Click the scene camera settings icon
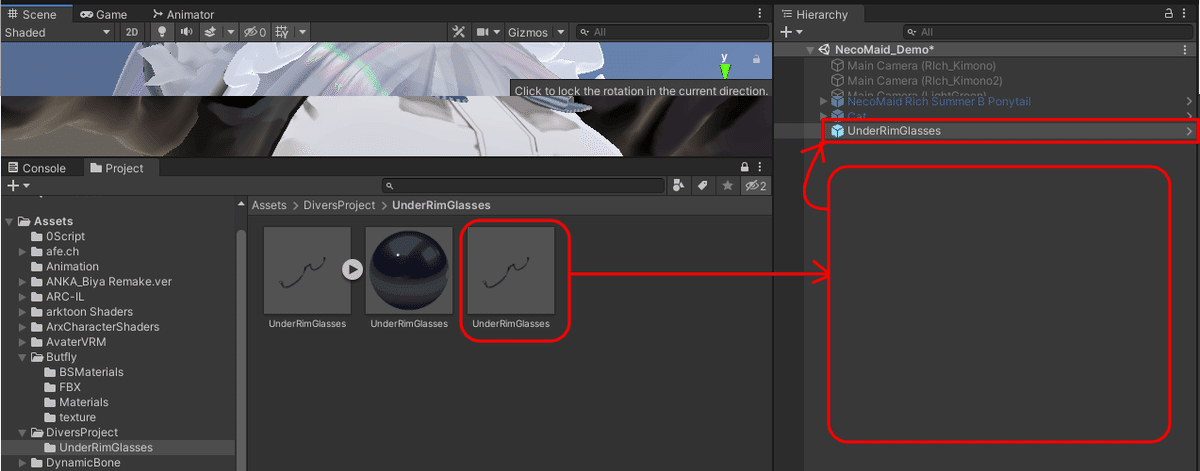 [484, 32]
